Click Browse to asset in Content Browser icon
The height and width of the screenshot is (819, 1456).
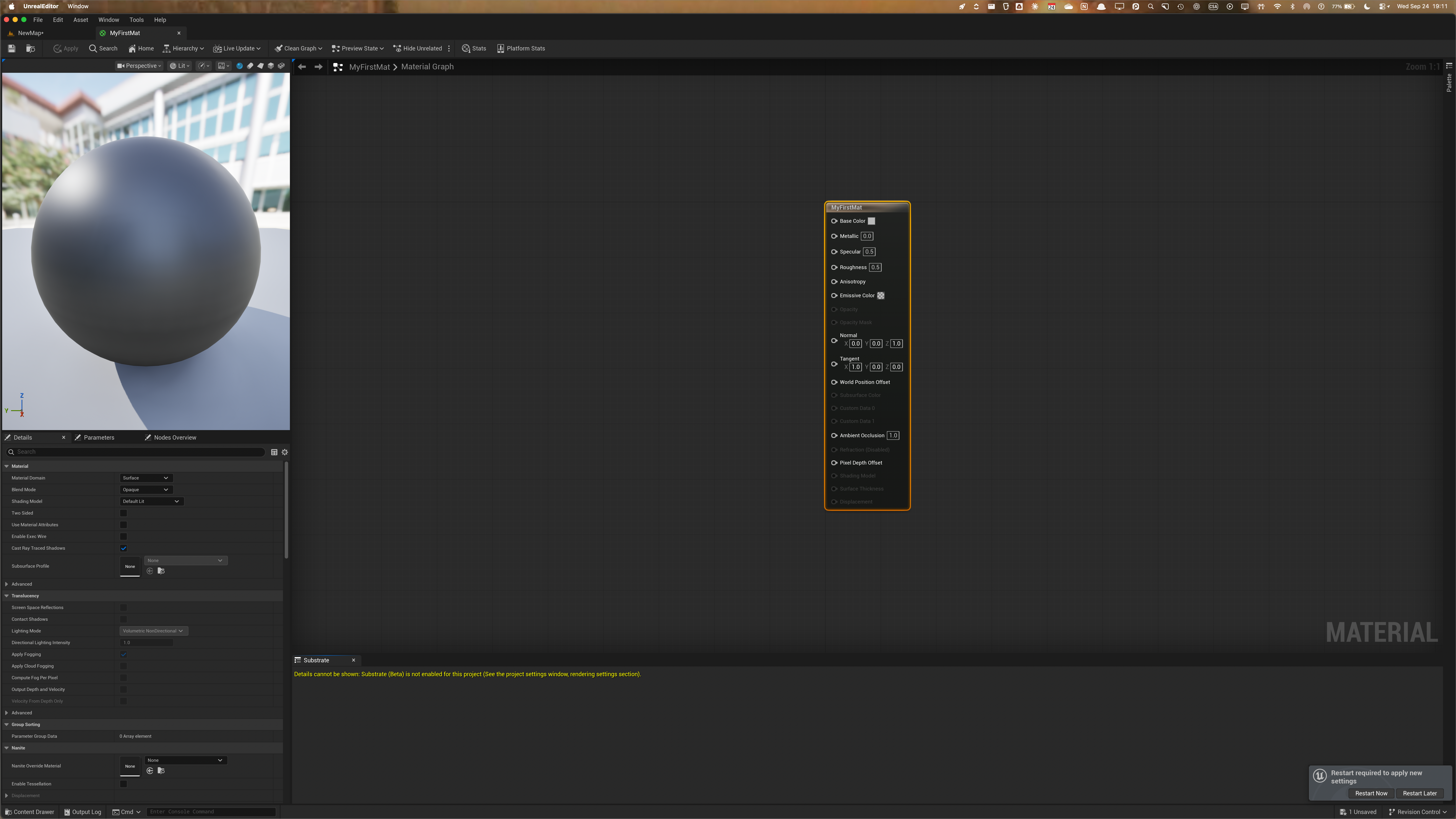(31, 49)
